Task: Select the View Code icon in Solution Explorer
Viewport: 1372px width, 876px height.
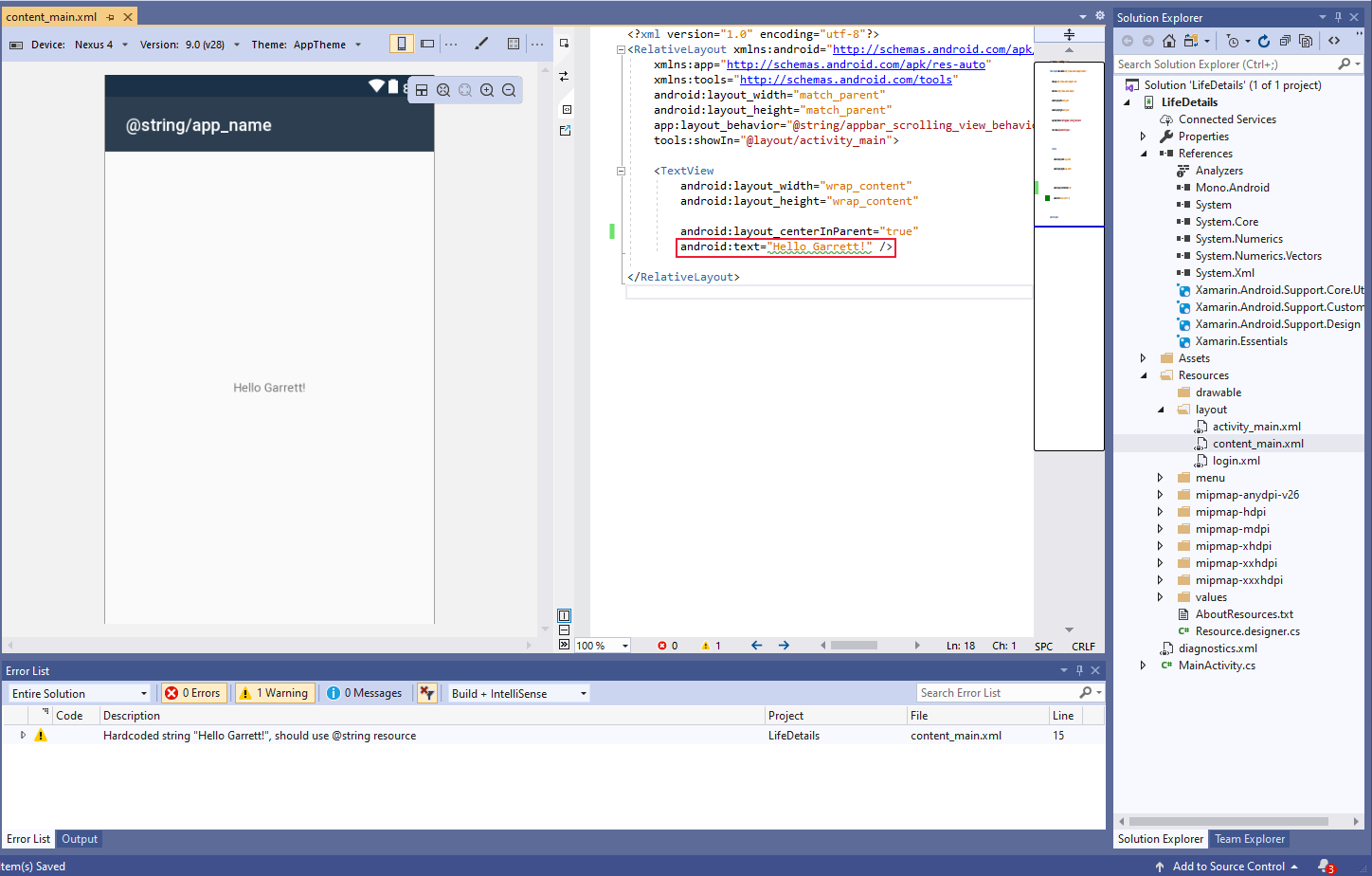Action: [1333, 41]
